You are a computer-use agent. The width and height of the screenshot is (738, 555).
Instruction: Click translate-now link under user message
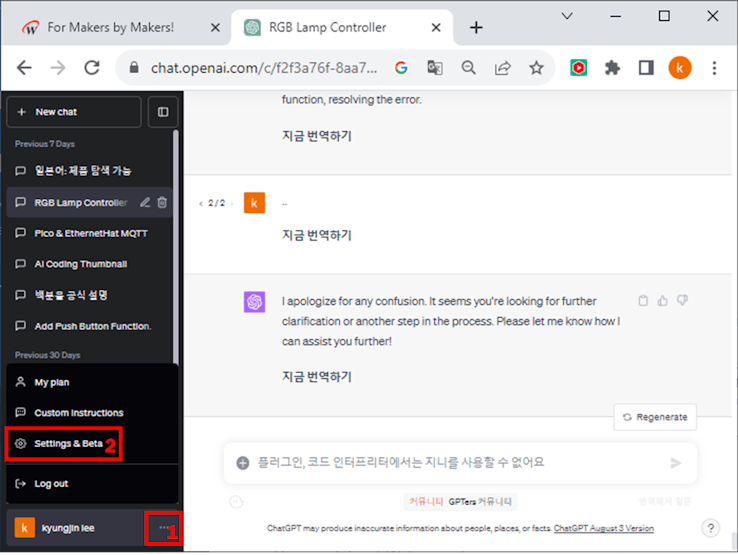(316, 234)
